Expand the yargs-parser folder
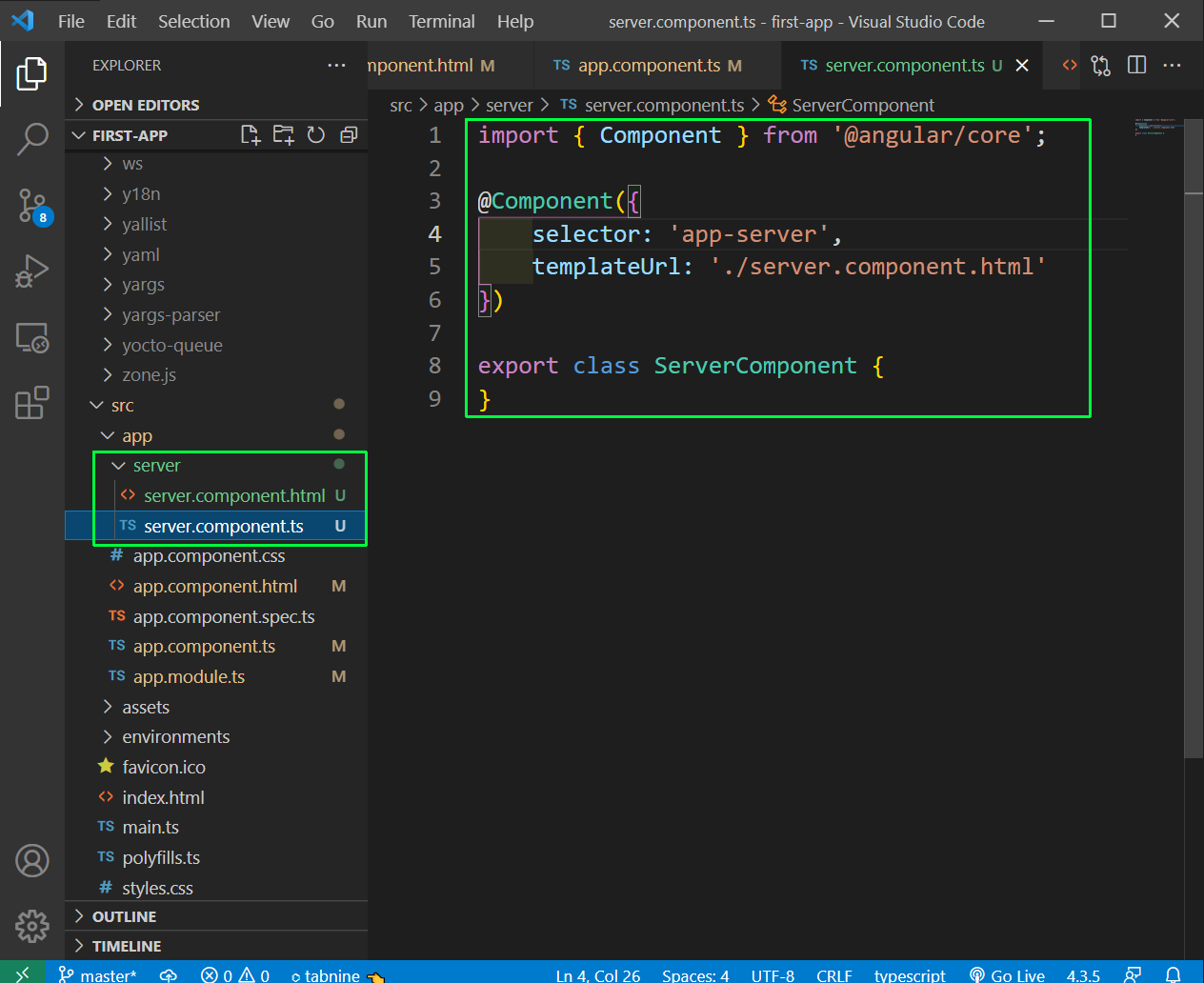1204x983 pixels. coord(216,314)
